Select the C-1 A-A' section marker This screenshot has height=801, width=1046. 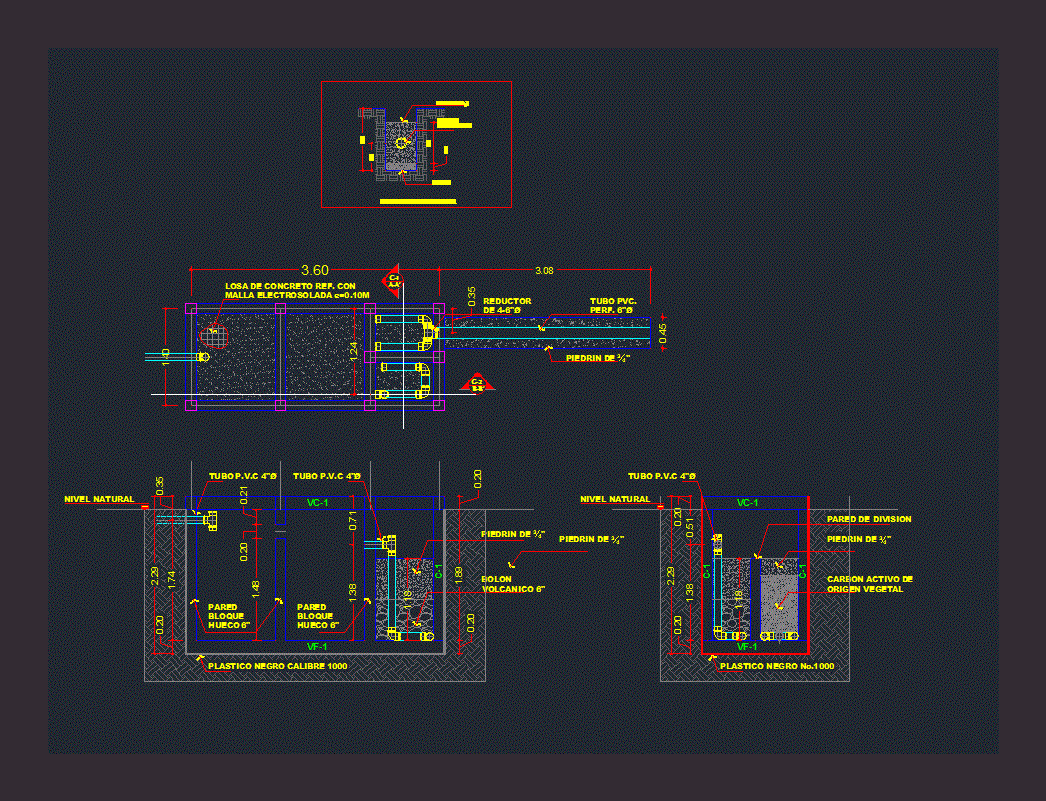point(393,281)
